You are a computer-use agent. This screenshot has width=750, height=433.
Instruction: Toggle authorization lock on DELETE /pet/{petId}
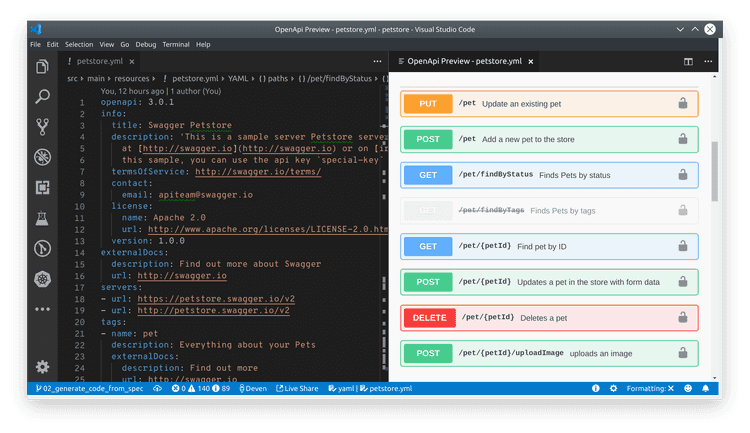tap(683, 318)
